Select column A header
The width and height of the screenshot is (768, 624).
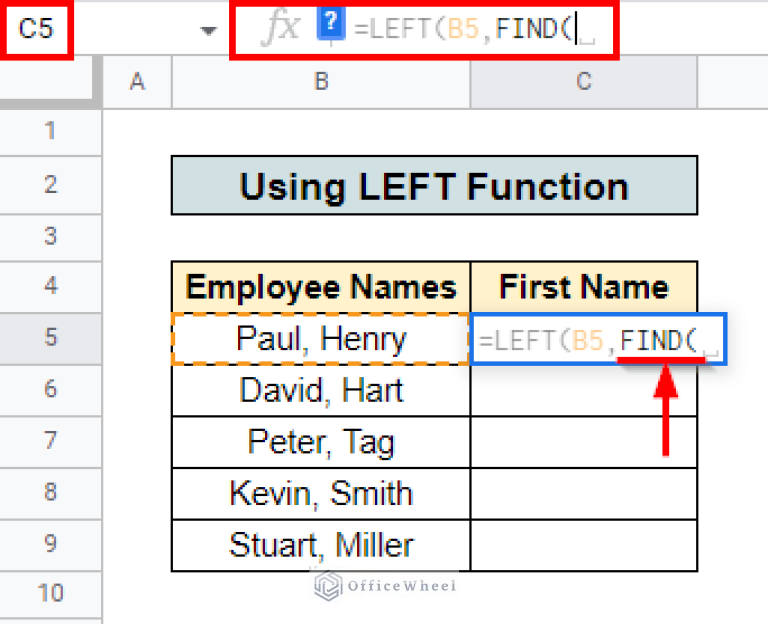coord(137,82)
